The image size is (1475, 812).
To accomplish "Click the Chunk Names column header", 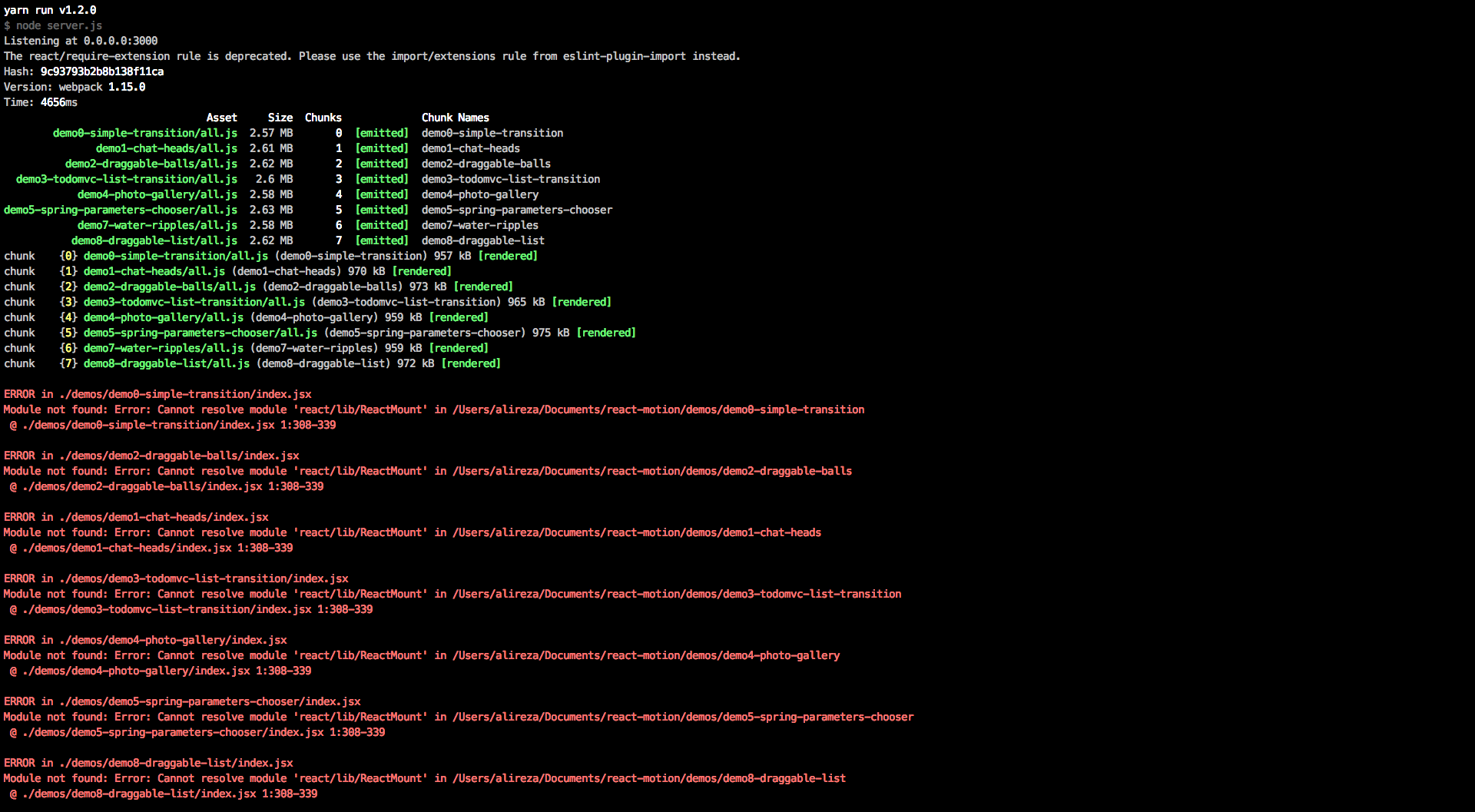I will click(x=455, y=117).
